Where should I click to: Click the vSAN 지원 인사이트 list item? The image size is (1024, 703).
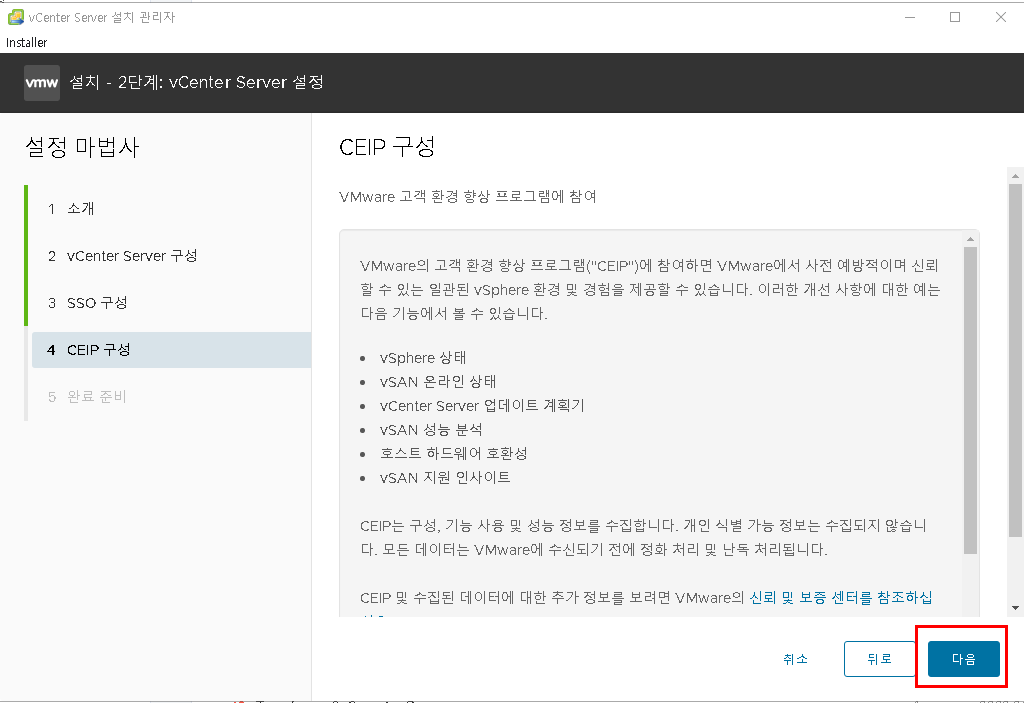(445, 478)
